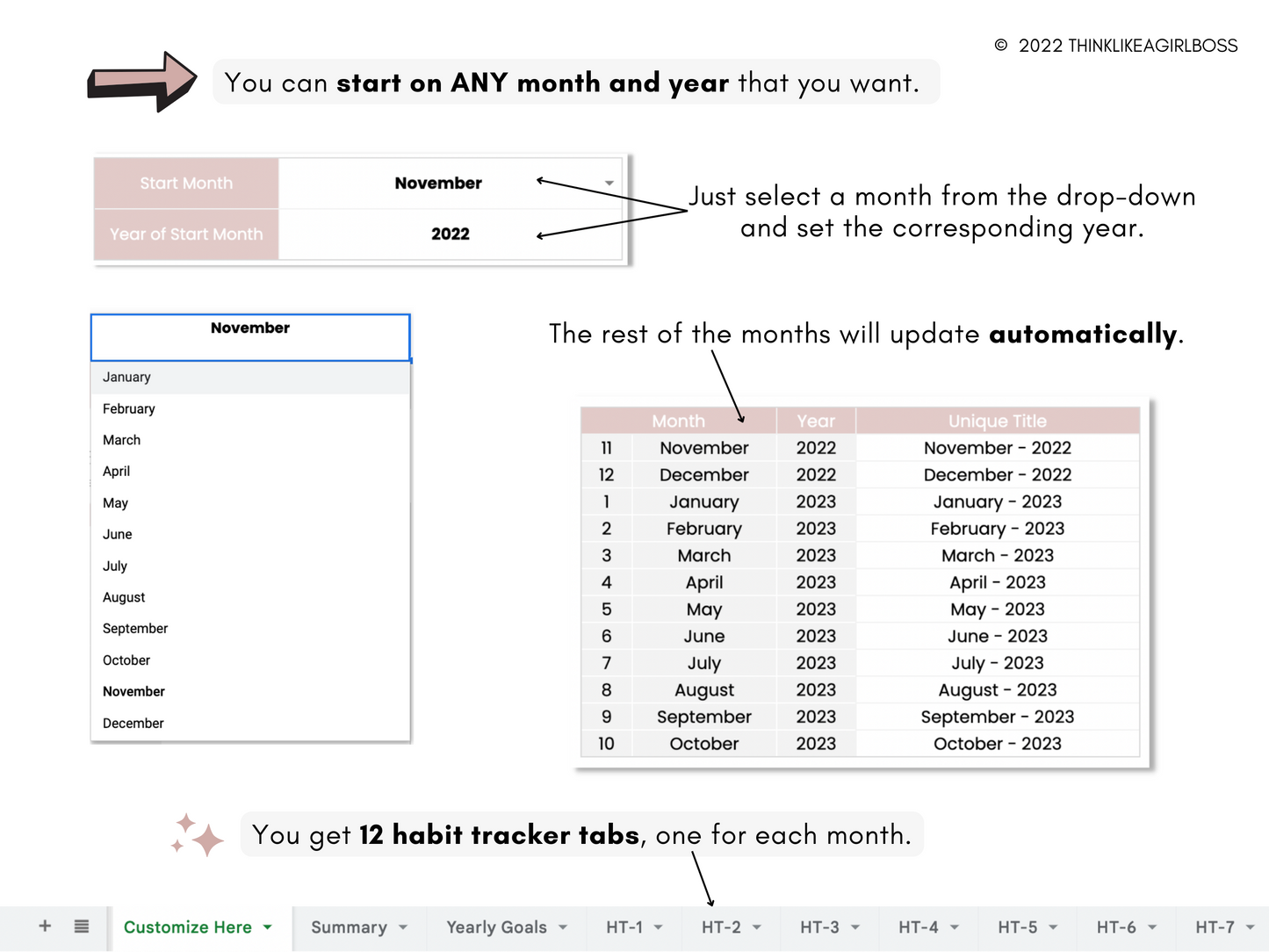Image resolution: width=1269 pixels, height=952 pixels.
Task: Click the add sheet plus icon
Action: click(x=45, y=926)
